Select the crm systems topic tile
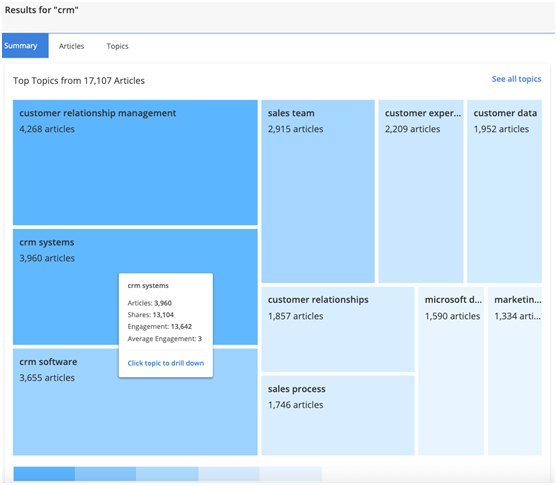The height and width of the screenshot is (485, 557). pyautogui.click(x=66, y=286)
